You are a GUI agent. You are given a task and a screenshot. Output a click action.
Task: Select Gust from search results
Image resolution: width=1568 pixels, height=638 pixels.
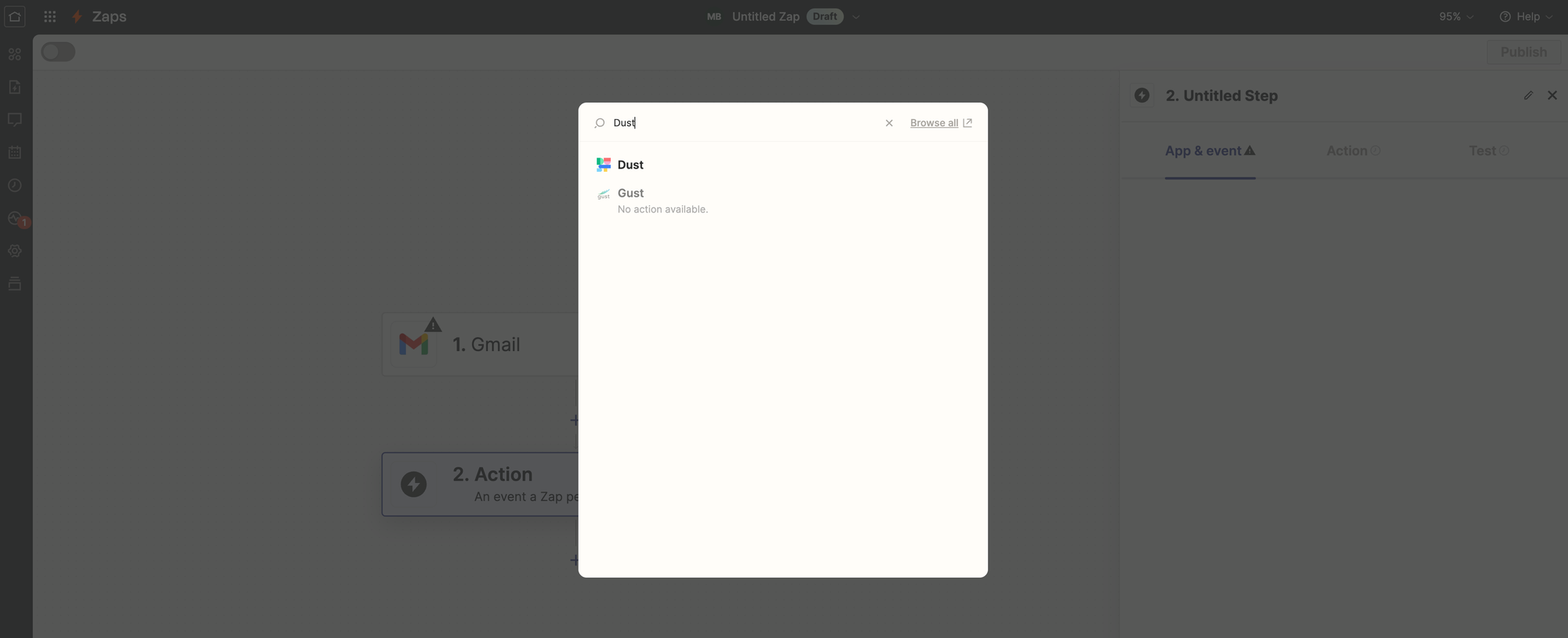[x=782, y=201]
